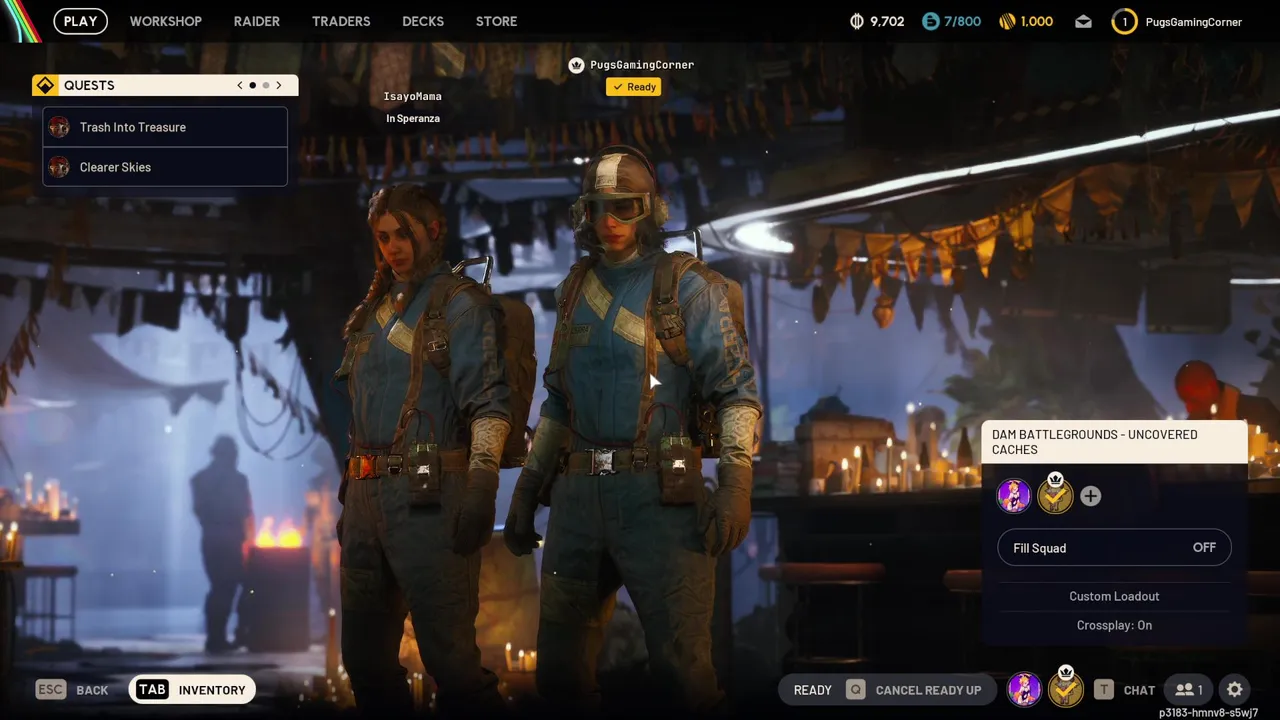Click the purple-haired avatar in bottom bar

click(x=1024, y=689)
